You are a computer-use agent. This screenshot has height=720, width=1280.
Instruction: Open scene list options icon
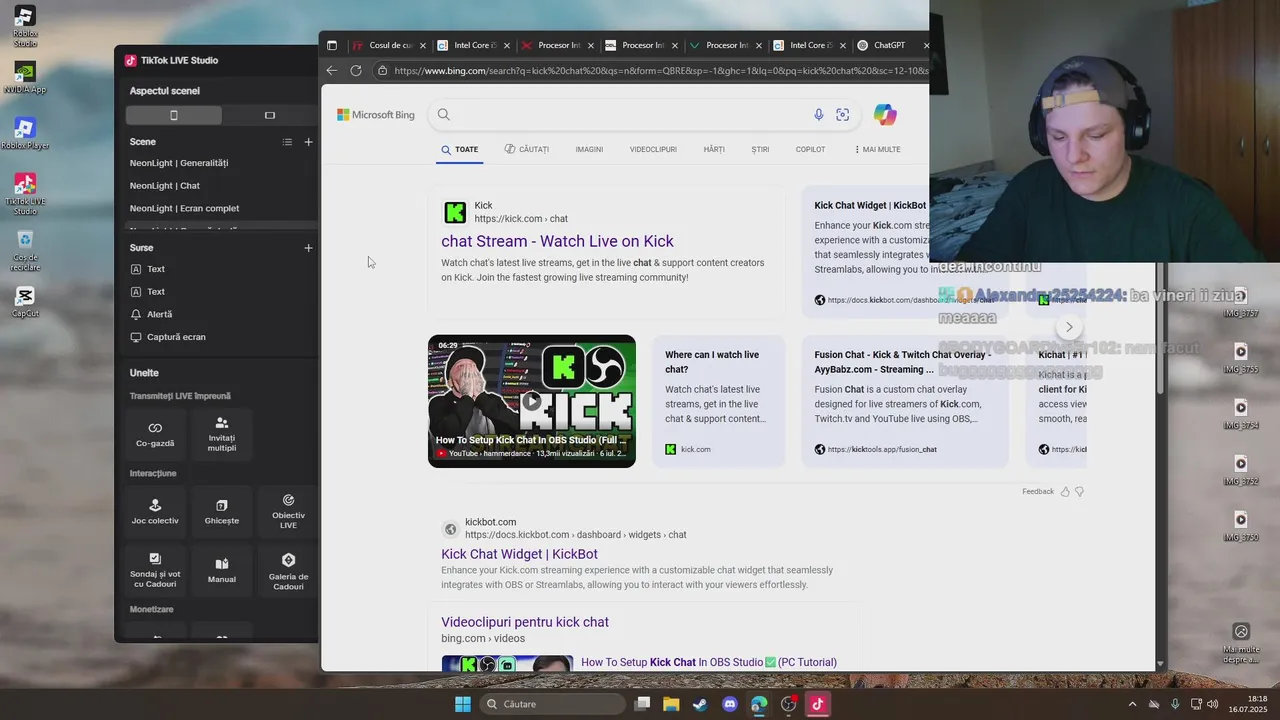[x=287, y=142]
